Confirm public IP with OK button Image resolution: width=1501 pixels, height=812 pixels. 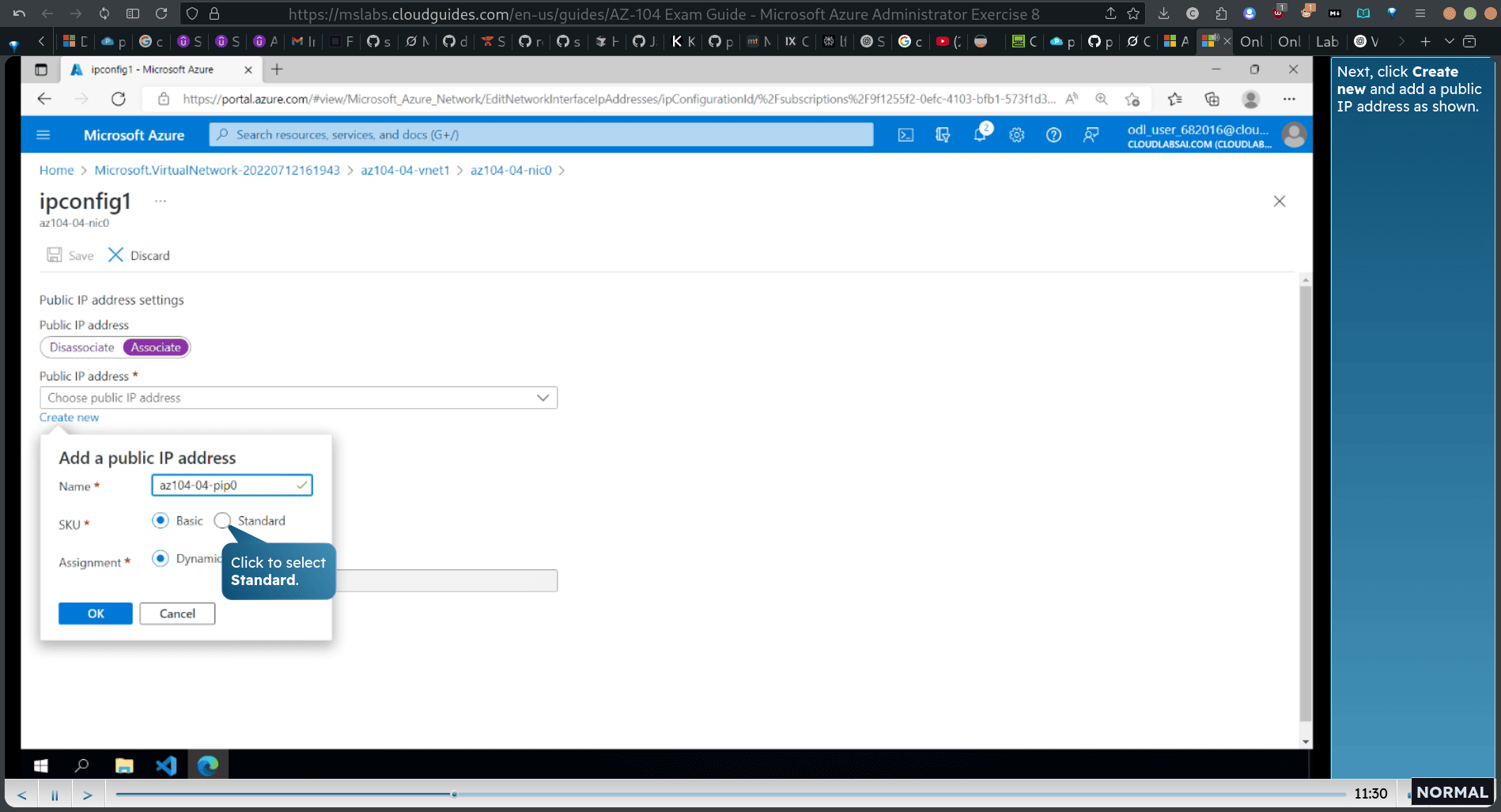click(96, 614)
